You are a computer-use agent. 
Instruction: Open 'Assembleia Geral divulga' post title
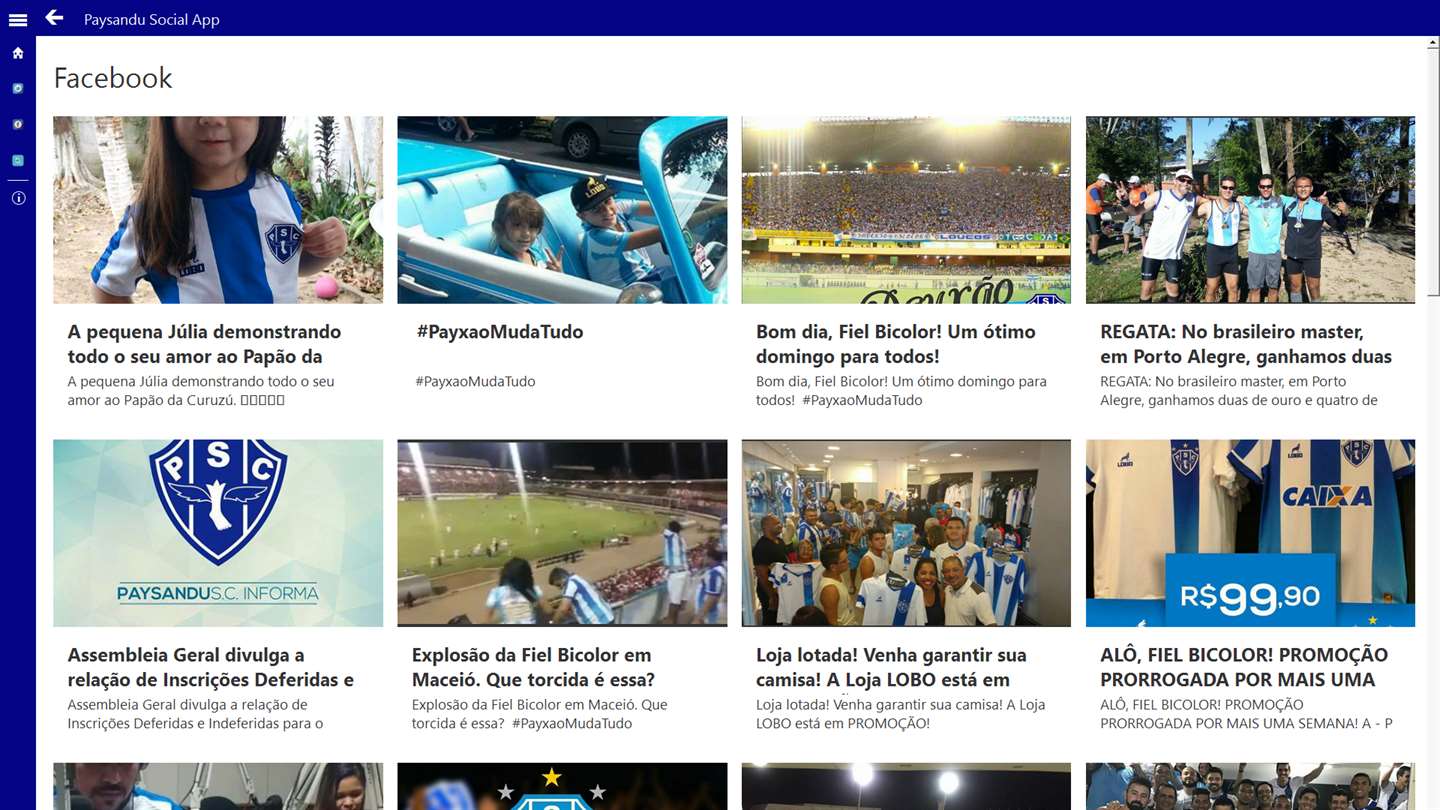point(210,667)
